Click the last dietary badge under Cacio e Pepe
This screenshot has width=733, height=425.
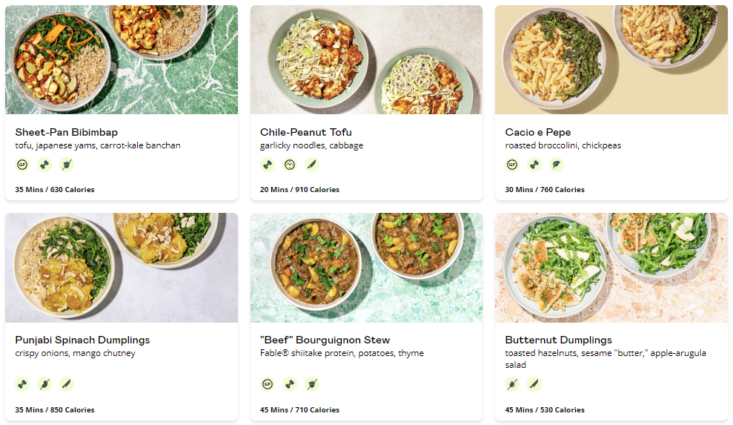(x=557, y=165)
